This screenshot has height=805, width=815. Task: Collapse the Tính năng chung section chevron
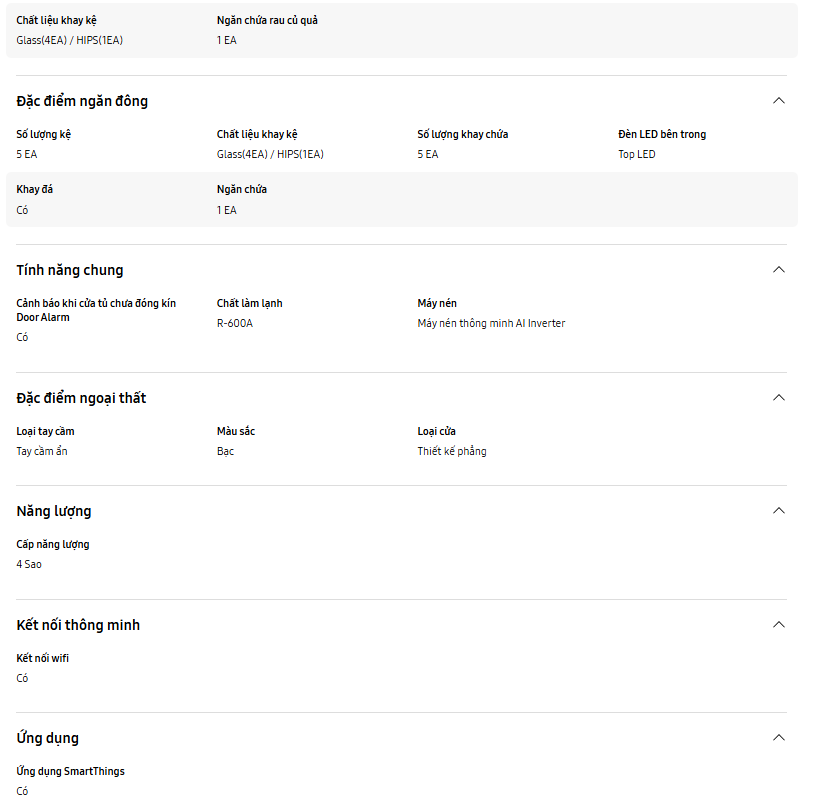[778, 270]
